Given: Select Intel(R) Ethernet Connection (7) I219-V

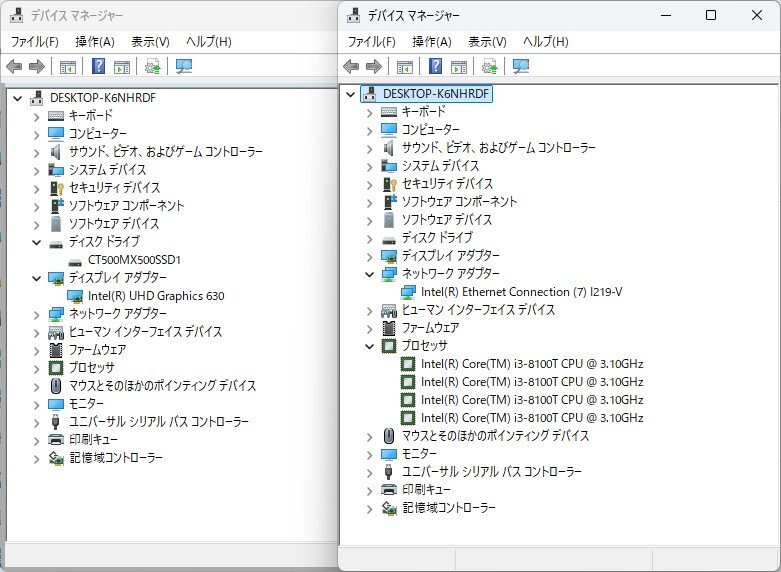Looking at the screenshot, I should tap(521, 292).
